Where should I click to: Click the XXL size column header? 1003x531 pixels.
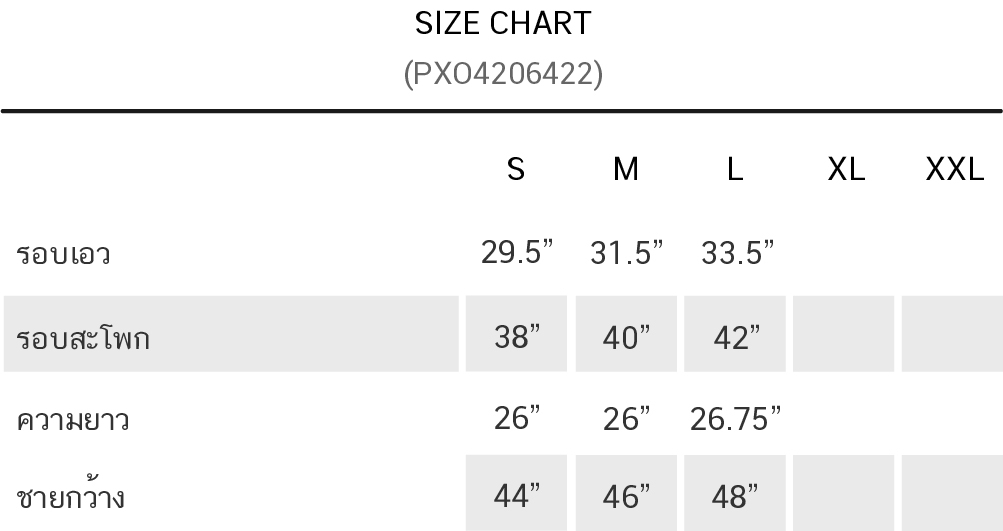(954, 170)
